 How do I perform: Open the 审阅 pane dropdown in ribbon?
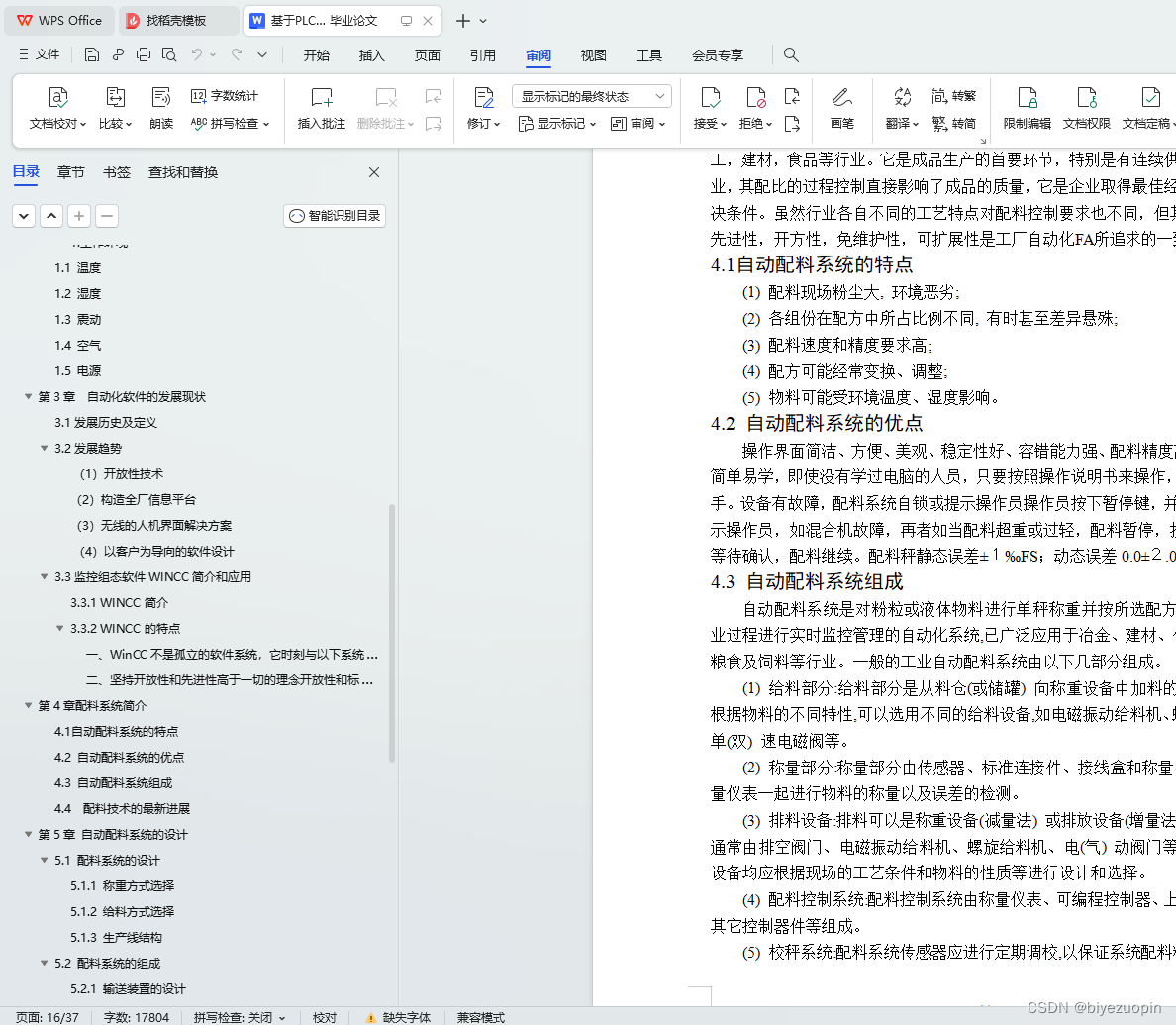coord(638,124)
